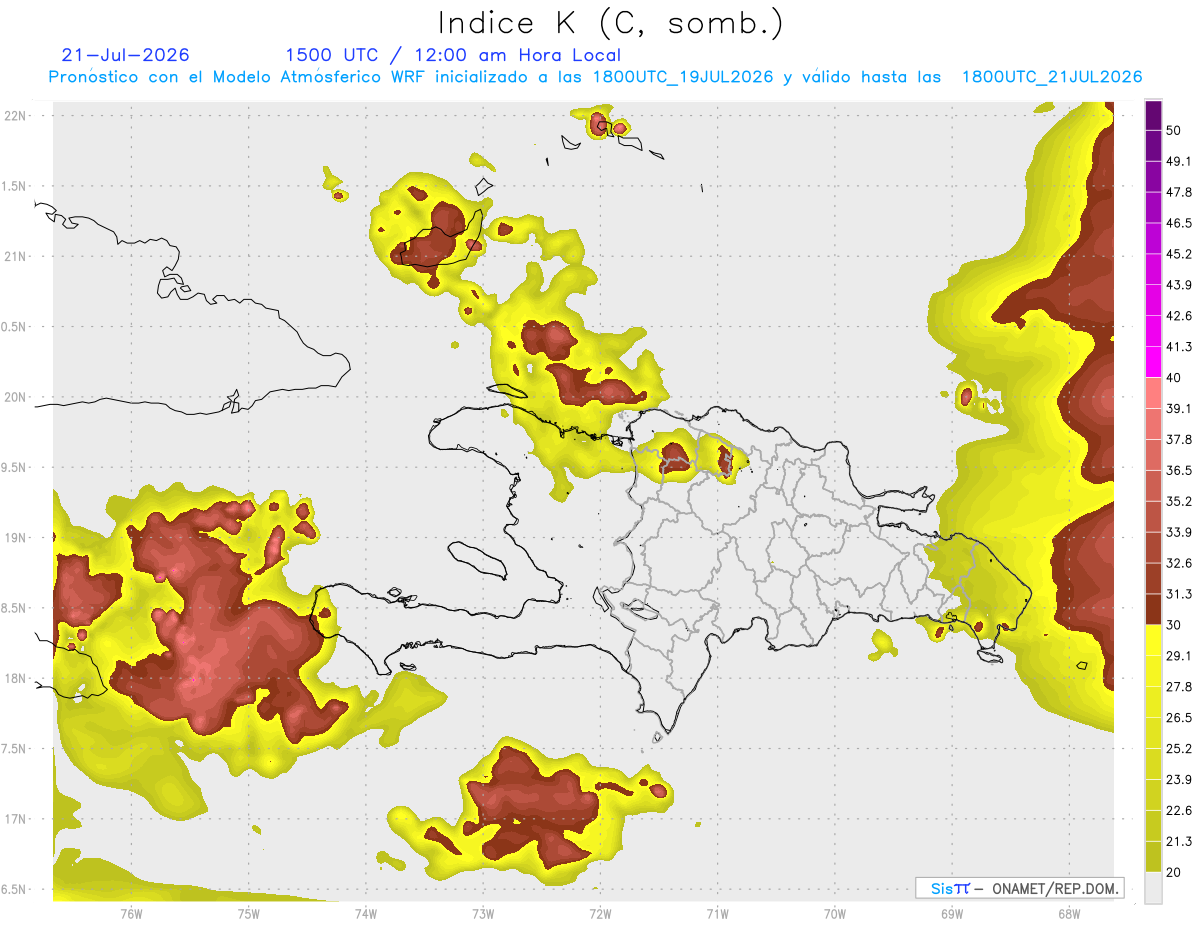
Task: Click the 73W longitude label
Action: [x=483, y=913]
